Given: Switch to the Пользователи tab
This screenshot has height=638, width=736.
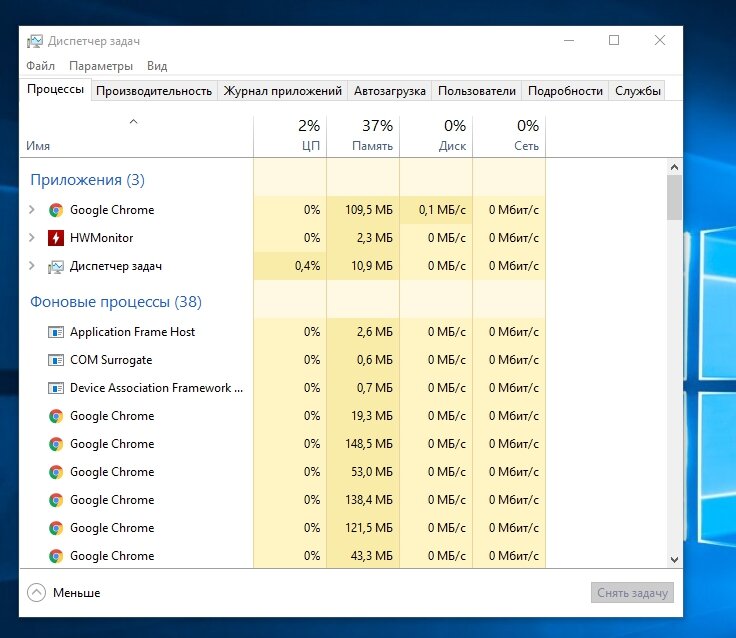Looking at the screenshot, I should click(477, 91).
